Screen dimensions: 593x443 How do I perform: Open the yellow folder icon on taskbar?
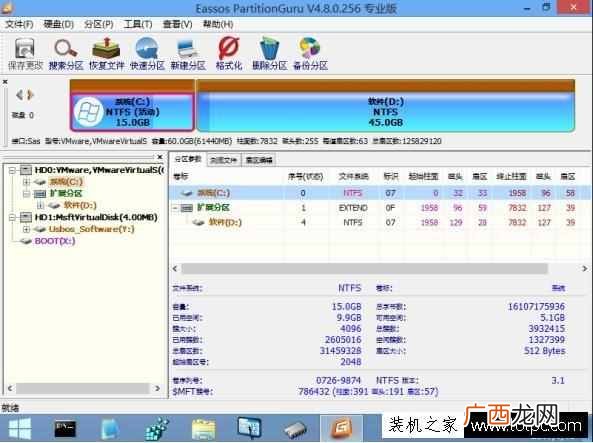[x=203, y=429]
